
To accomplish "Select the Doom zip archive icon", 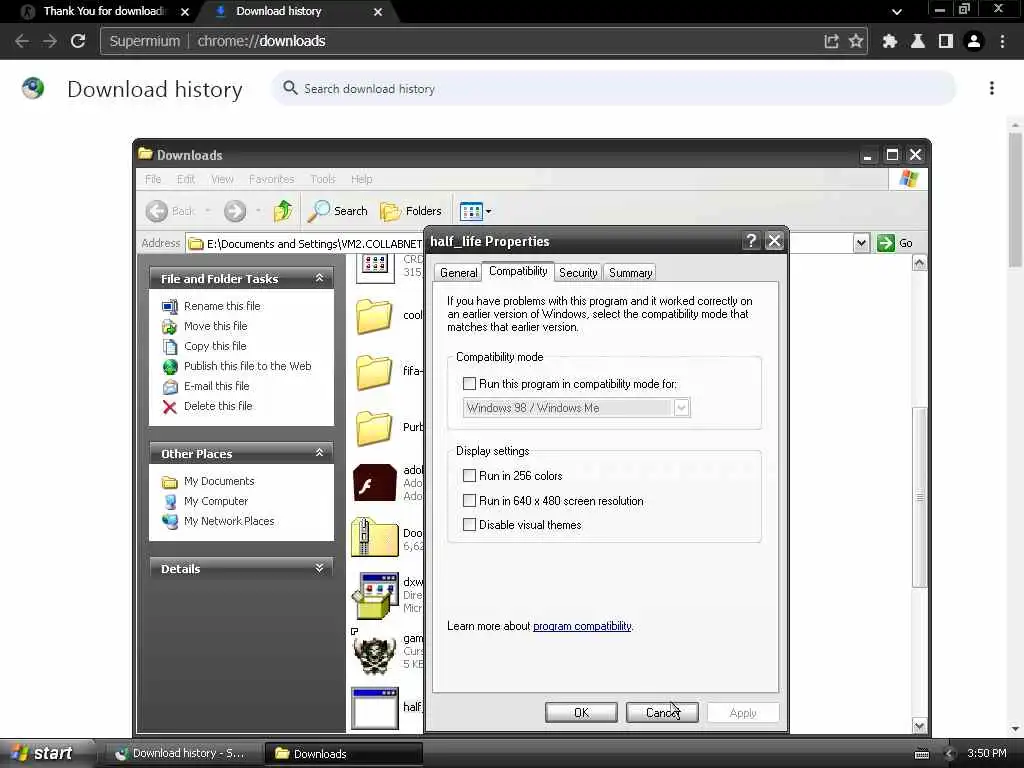I will [x=375, y=537].
